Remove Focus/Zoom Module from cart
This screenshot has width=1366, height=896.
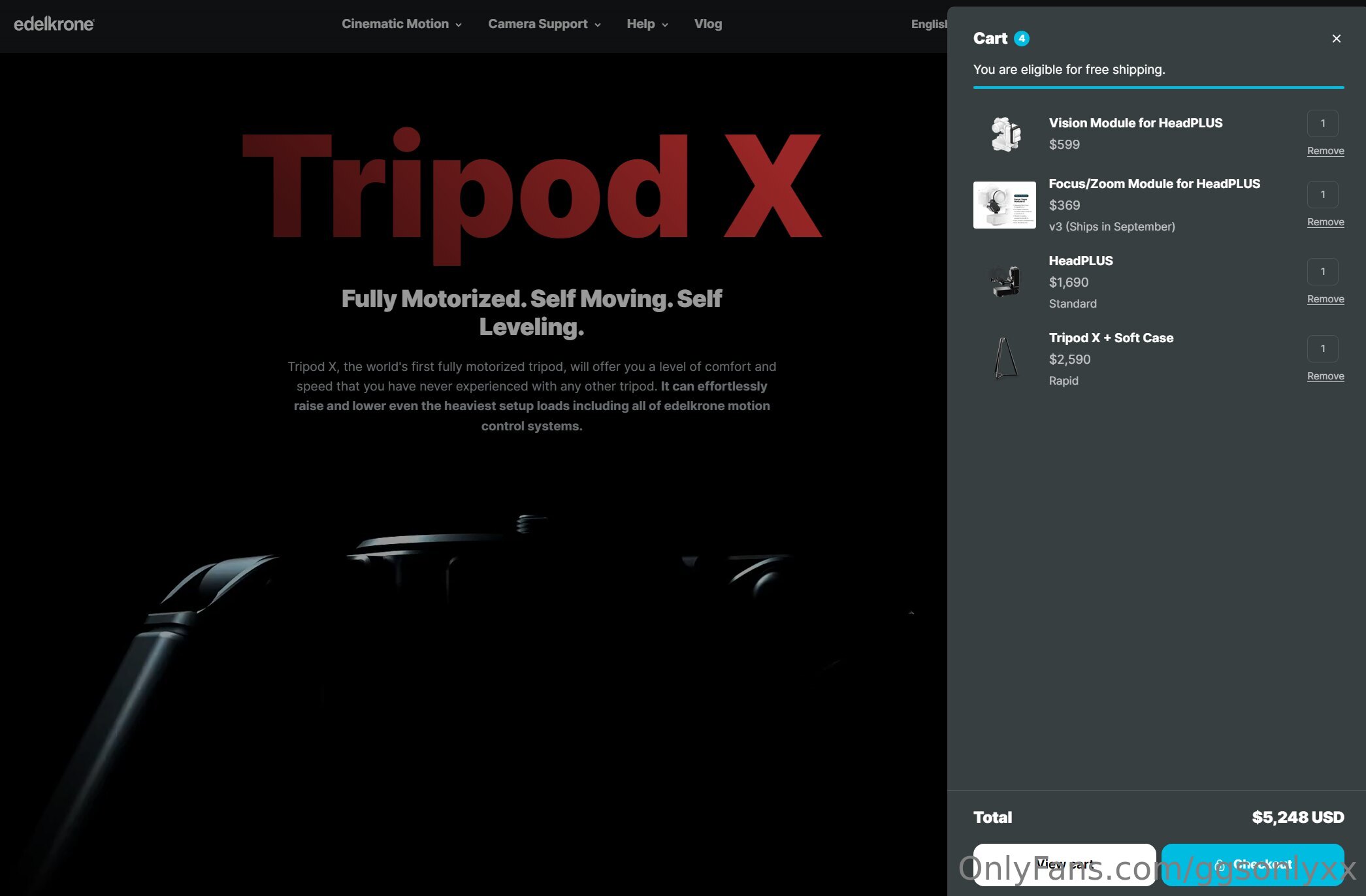click(1325, 222)
